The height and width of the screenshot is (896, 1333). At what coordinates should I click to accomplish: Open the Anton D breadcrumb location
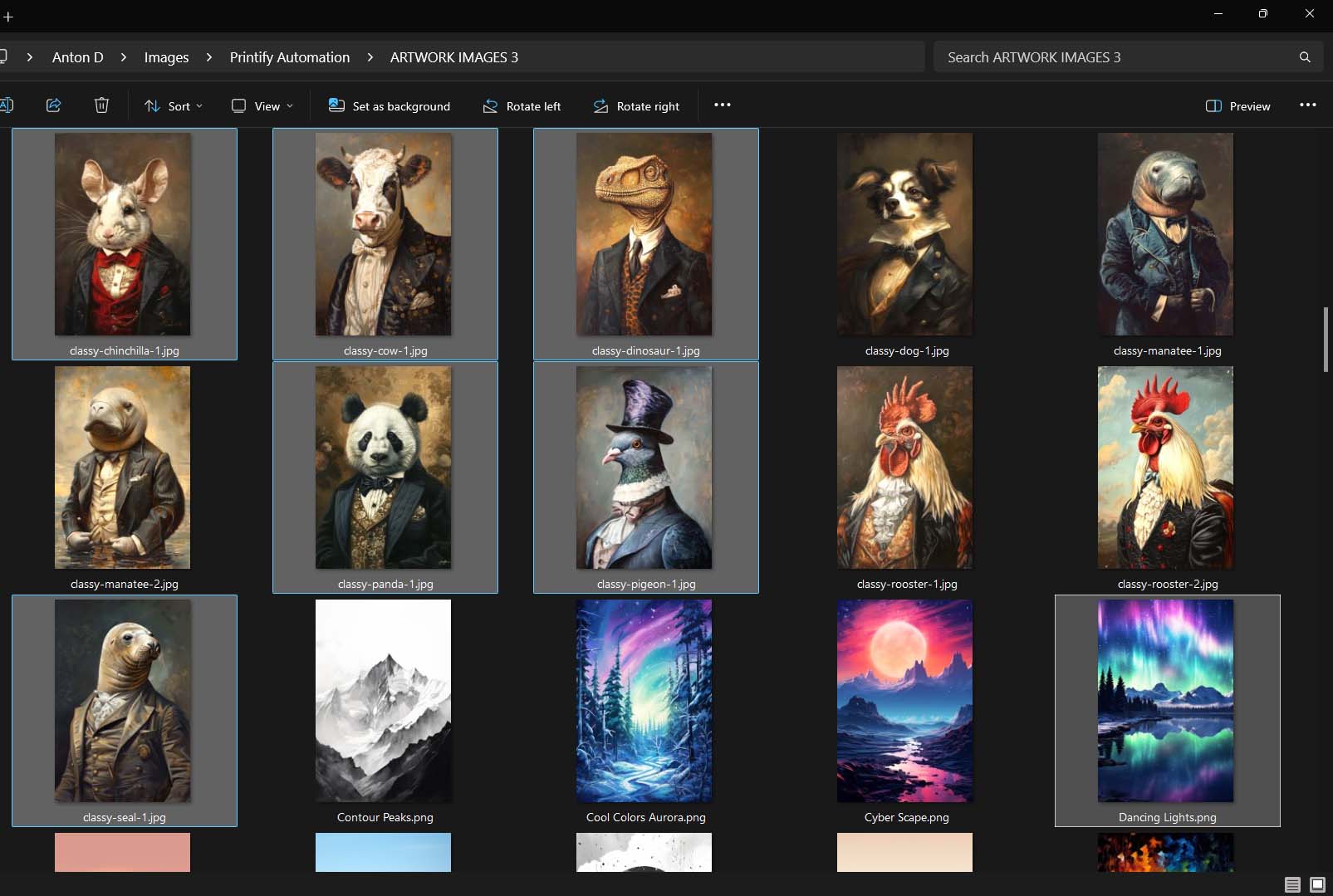tap(77, 56)
